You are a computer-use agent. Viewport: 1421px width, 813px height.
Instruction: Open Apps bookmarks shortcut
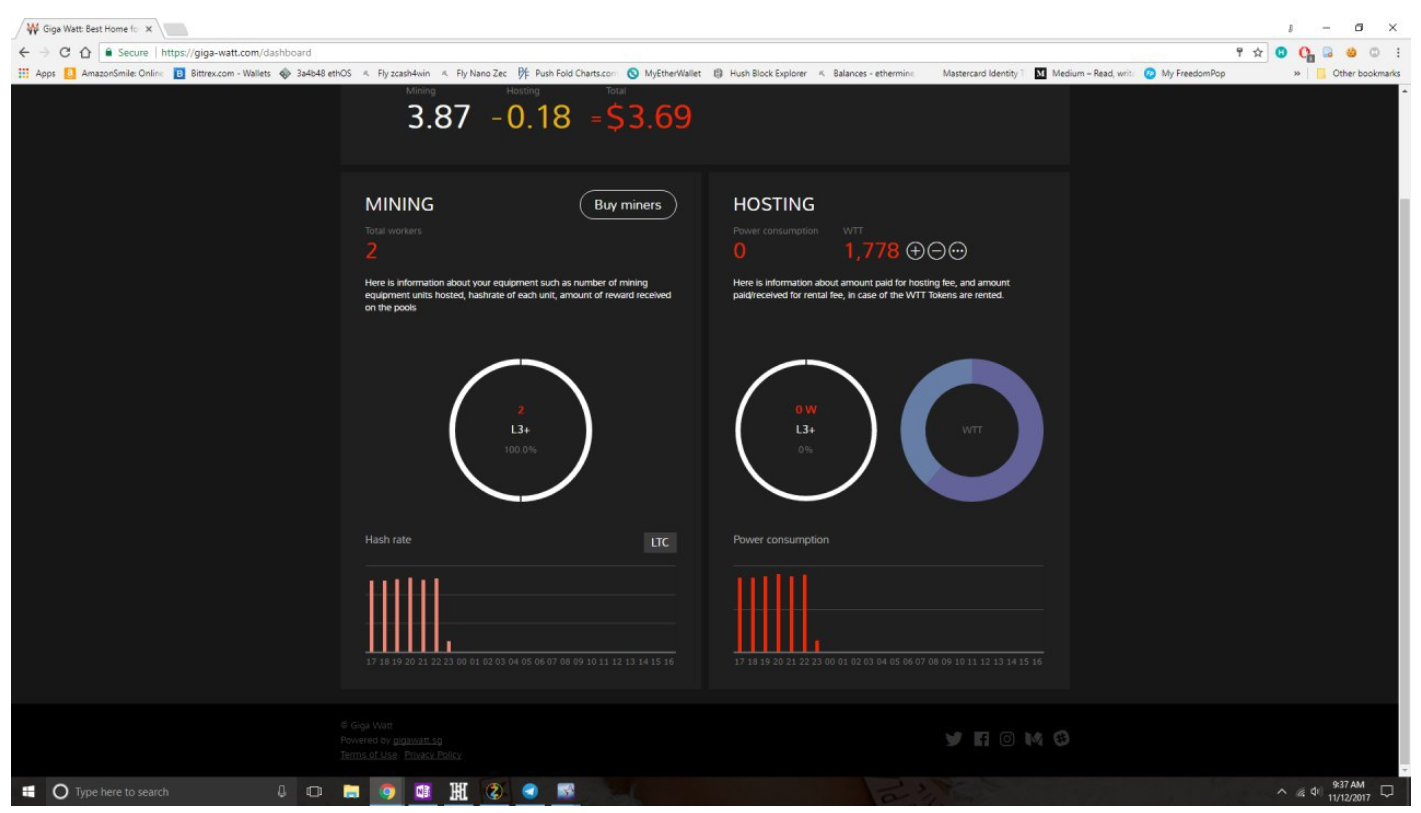tap(37, 73)
